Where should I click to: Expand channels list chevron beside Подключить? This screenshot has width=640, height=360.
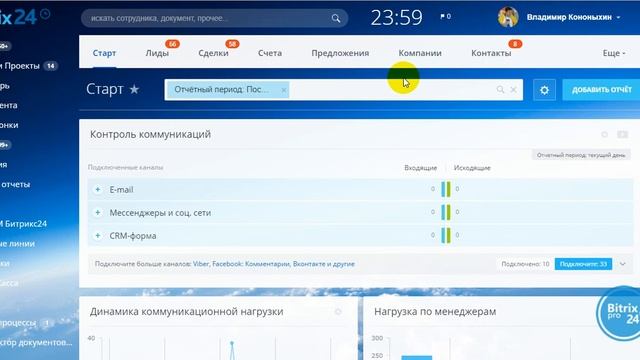[x=622, y=264]
